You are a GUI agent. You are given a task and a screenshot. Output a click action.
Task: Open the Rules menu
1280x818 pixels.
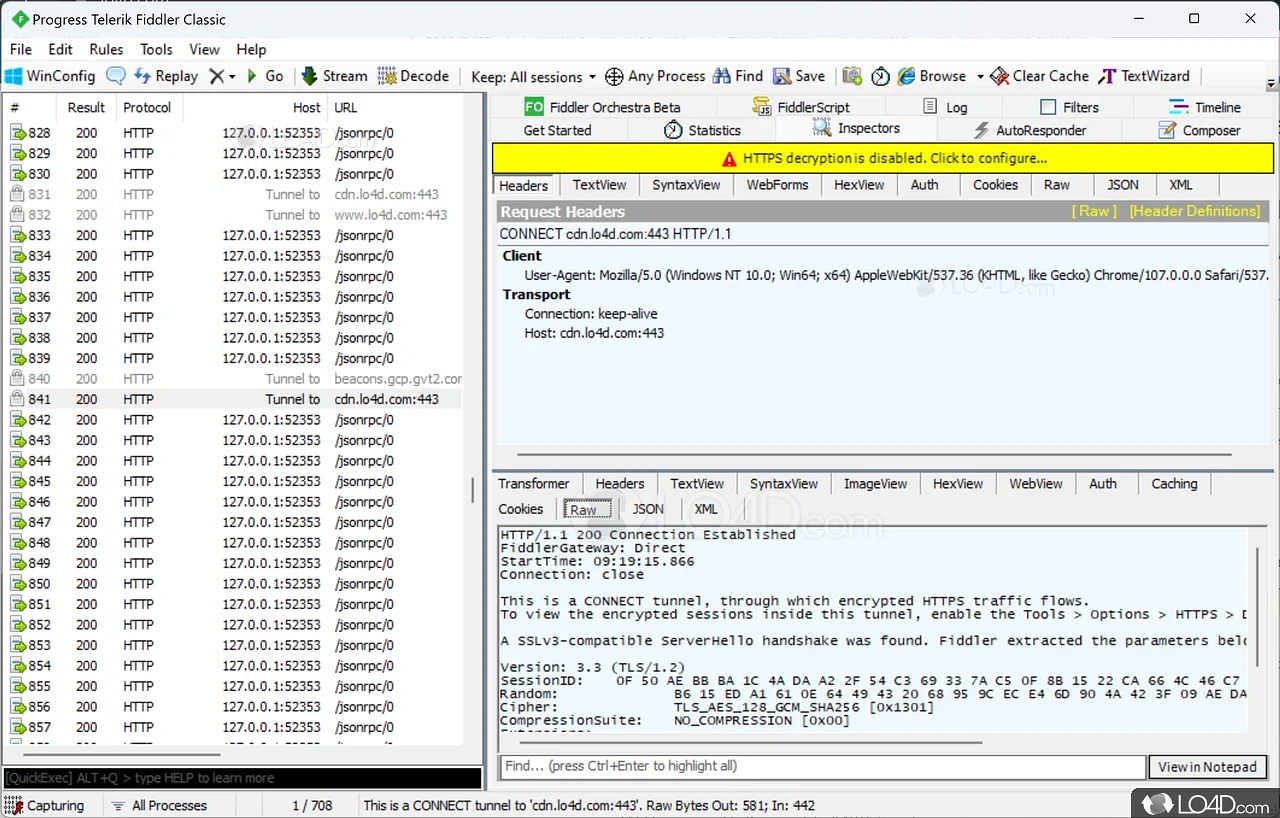click(x=106, y=49)
